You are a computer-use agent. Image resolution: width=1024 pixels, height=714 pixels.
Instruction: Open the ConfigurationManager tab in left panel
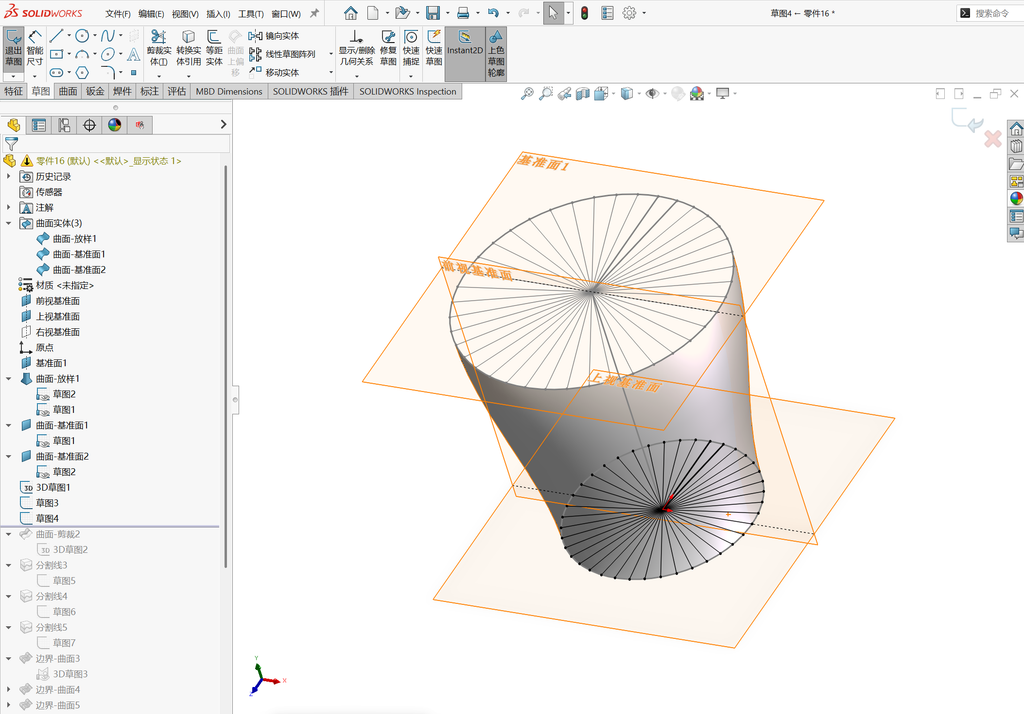(x=64, y=125)
